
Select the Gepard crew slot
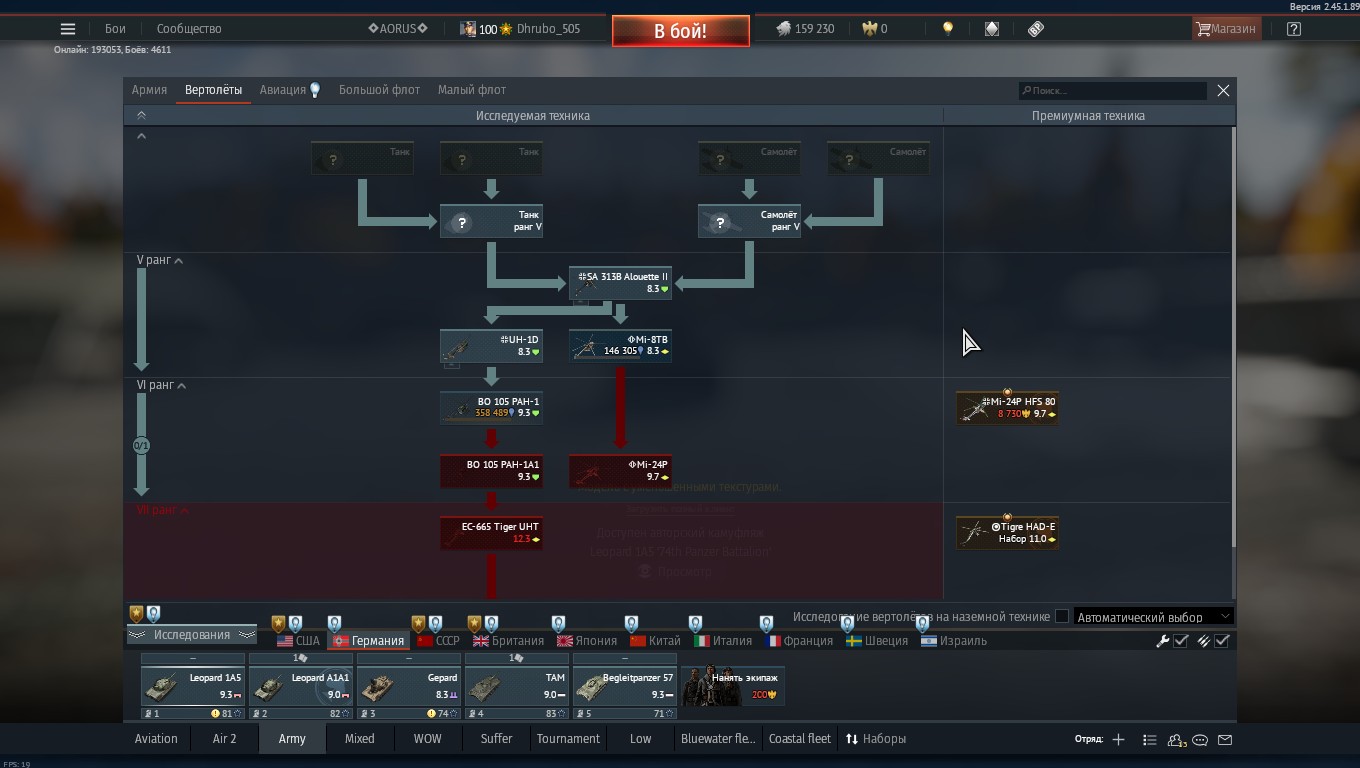click(x=409, y=686)
